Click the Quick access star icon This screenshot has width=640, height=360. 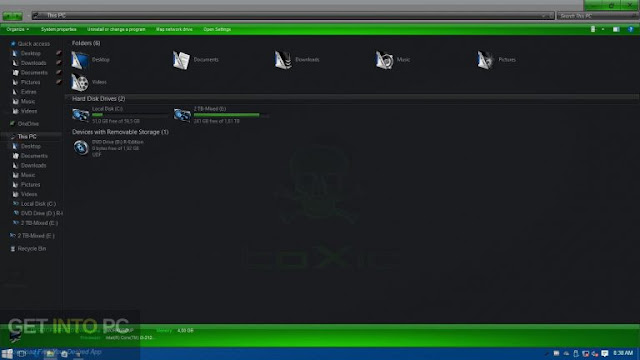coord(13,44)
